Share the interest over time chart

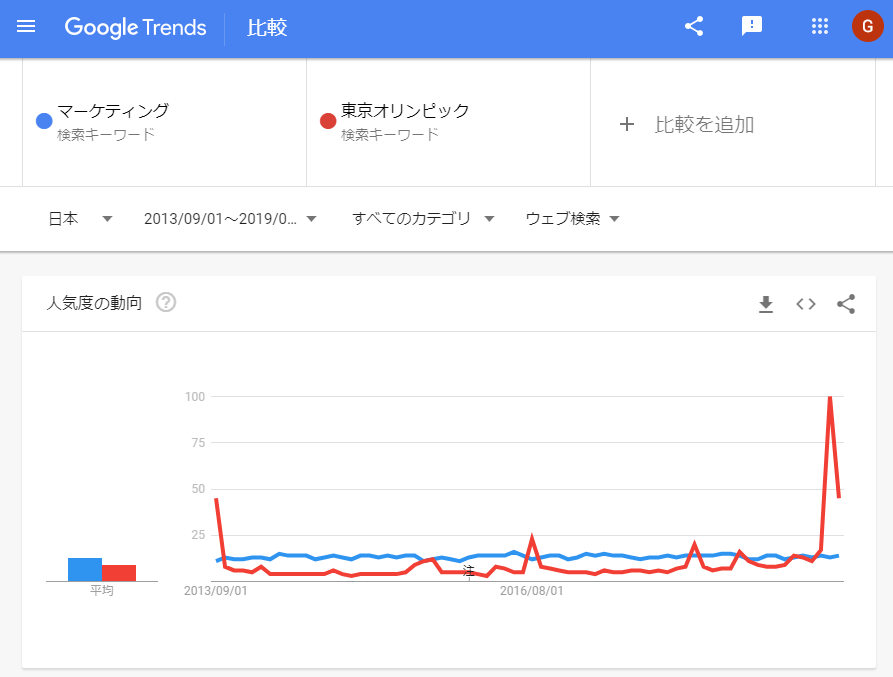(x=846, y=304)
